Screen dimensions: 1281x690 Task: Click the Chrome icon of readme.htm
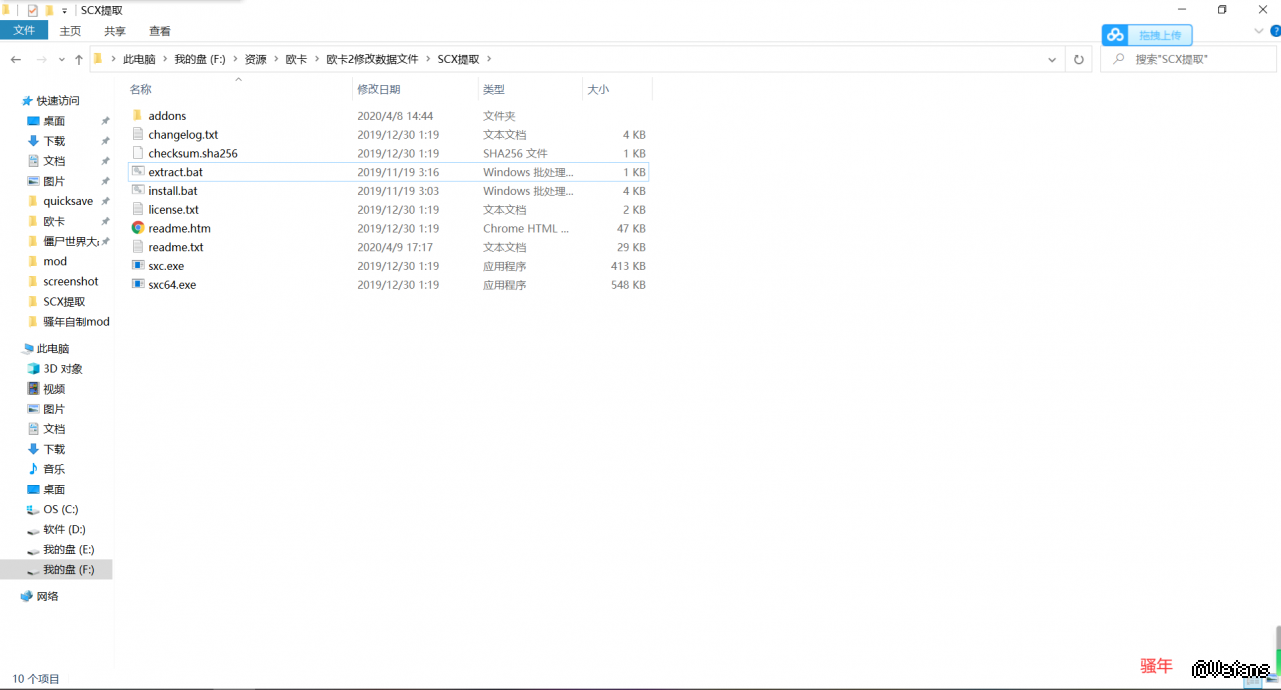(138, 228)
